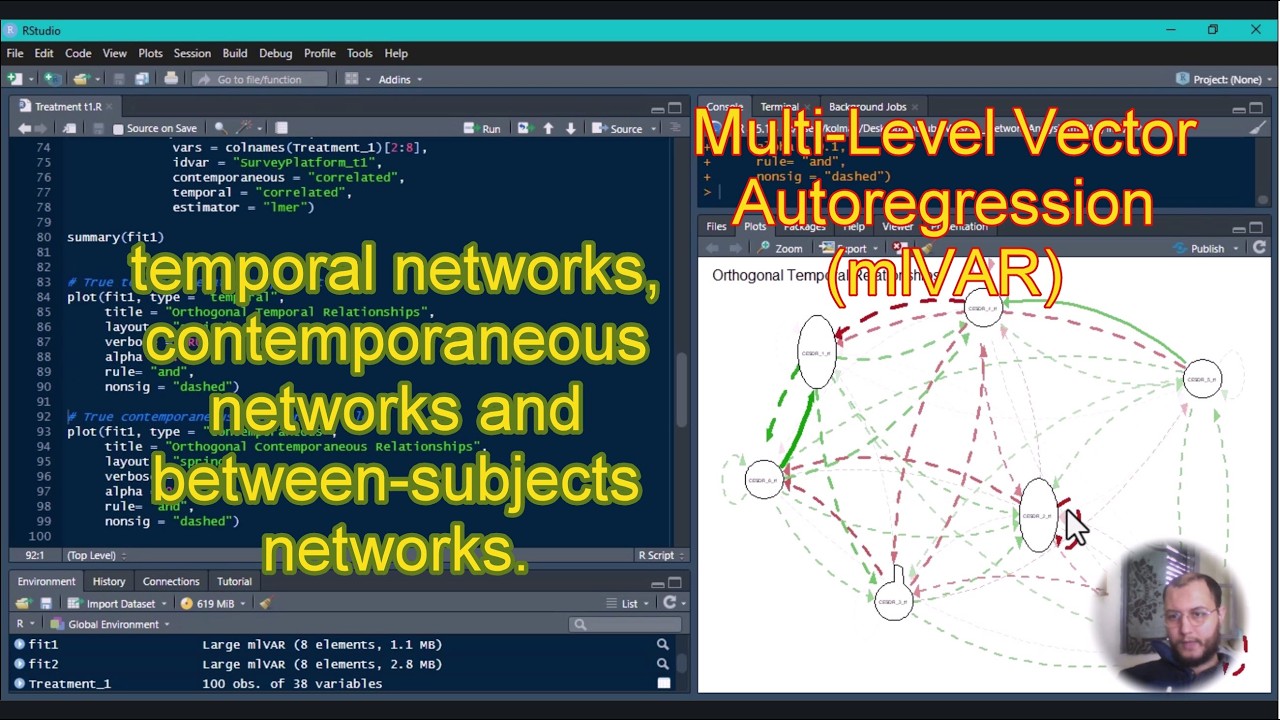1280x720 pixels.
Task: Switch to the History tab
Action: [x=109, y=581]
